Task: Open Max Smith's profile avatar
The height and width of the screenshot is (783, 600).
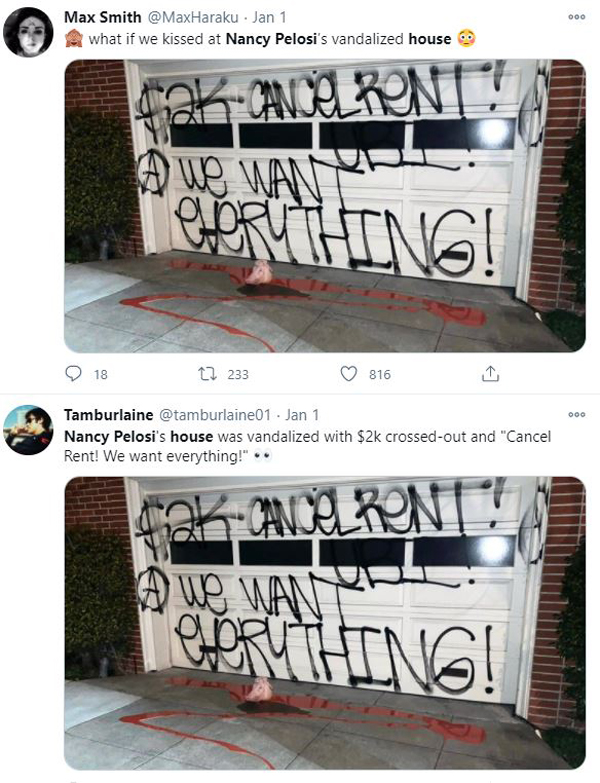Action: click(x=28, y=32)
